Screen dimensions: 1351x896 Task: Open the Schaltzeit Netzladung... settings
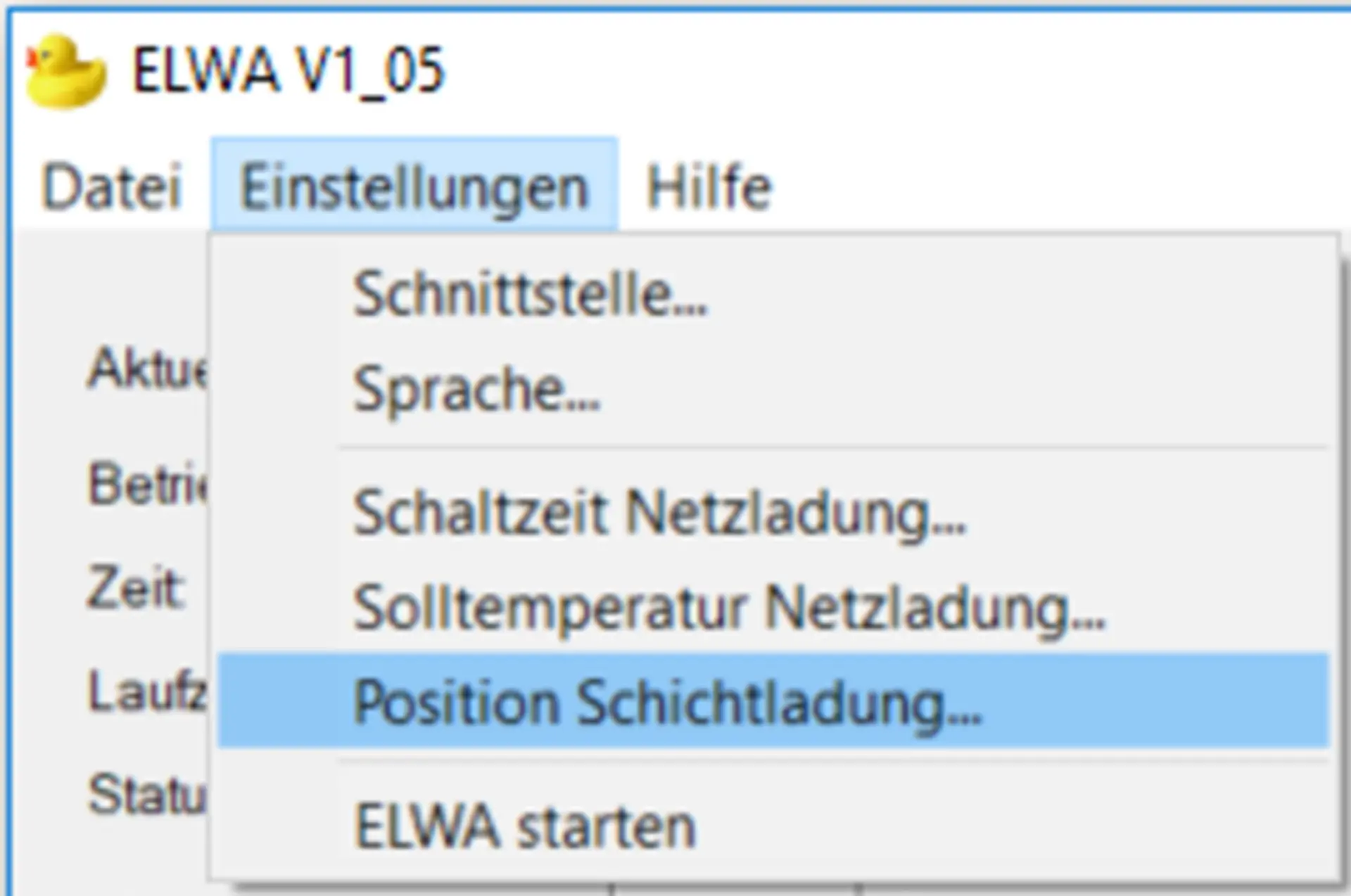point(773,513)
